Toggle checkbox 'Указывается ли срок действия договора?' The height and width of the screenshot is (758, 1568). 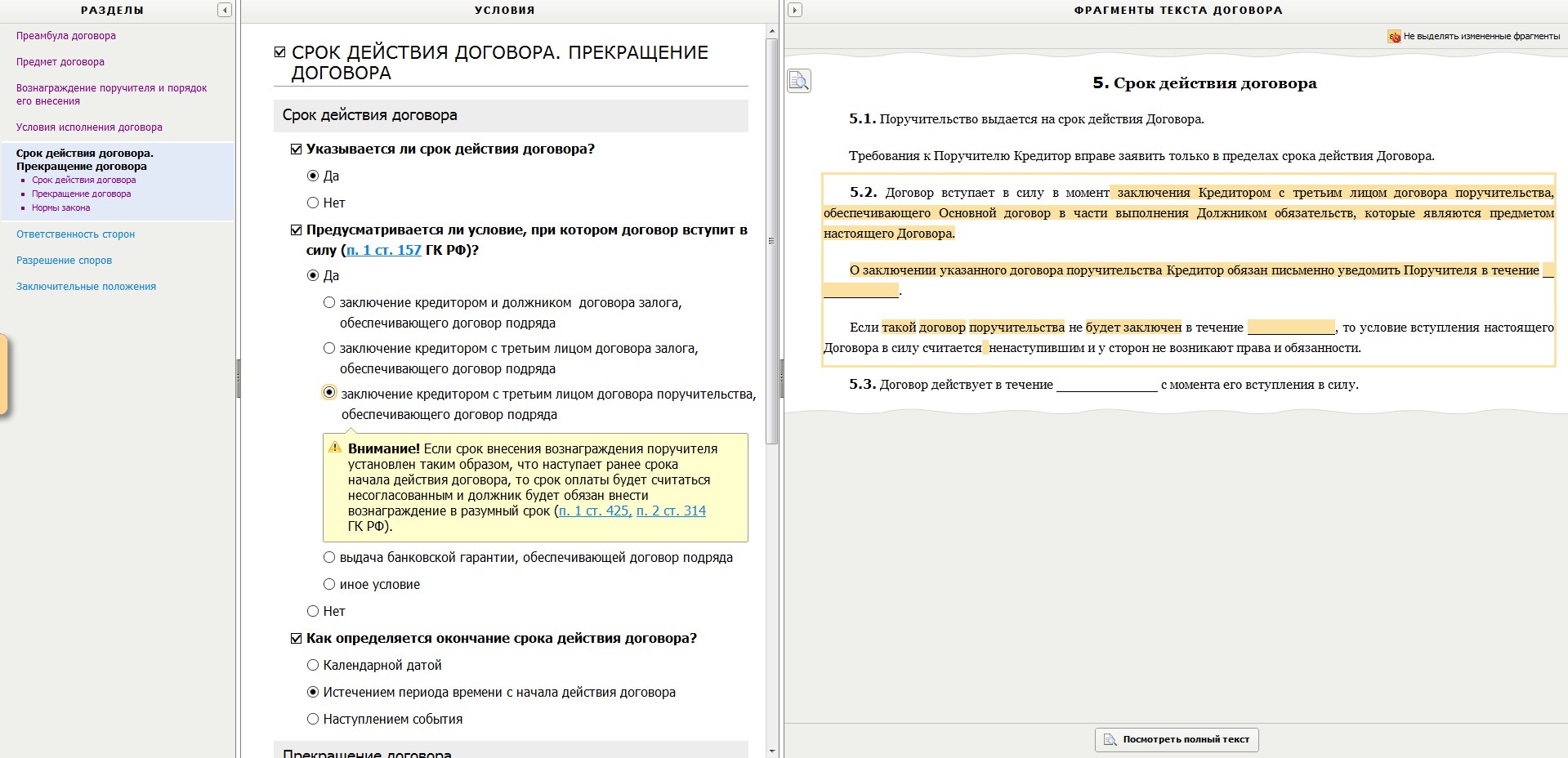click(296, 149)
